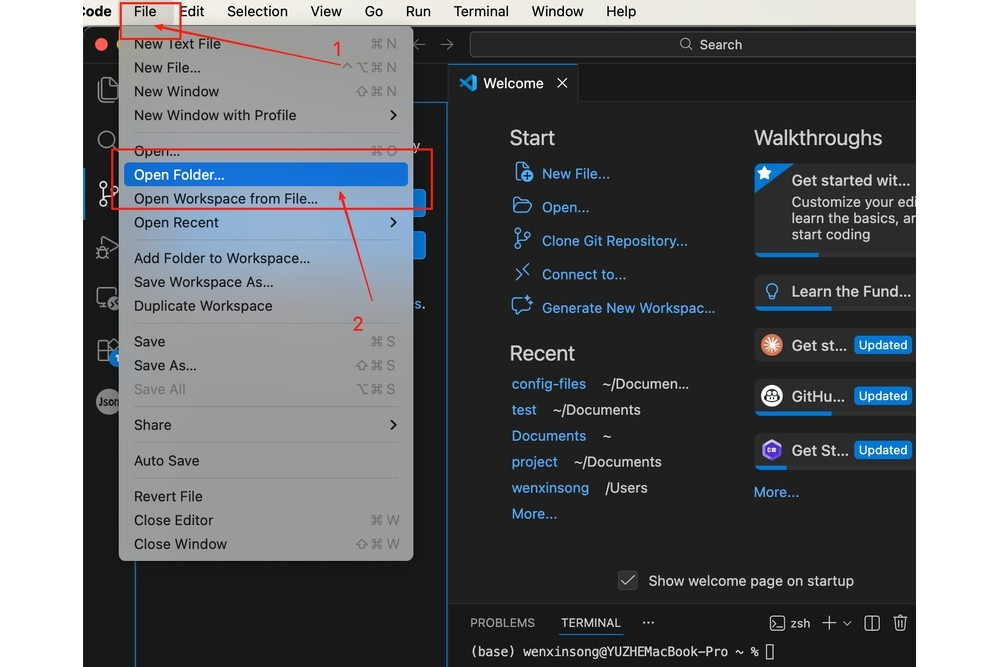Click the Run and Debug bug icon
Viewport: 1000px width, 667px height.
(107, 246)
